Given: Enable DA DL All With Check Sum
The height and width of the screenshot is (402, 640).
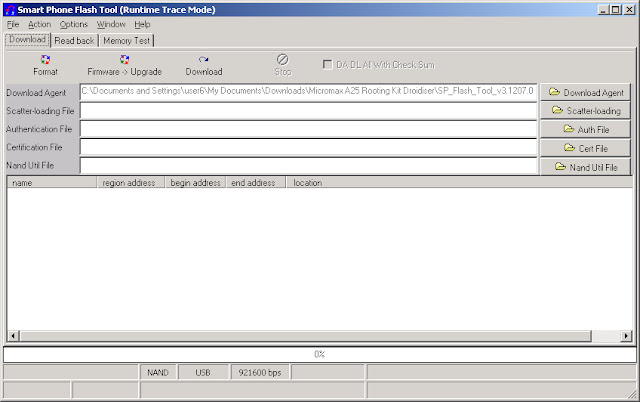Looking at the screenshot, I should pyautogui.click(x=327, y=64).
